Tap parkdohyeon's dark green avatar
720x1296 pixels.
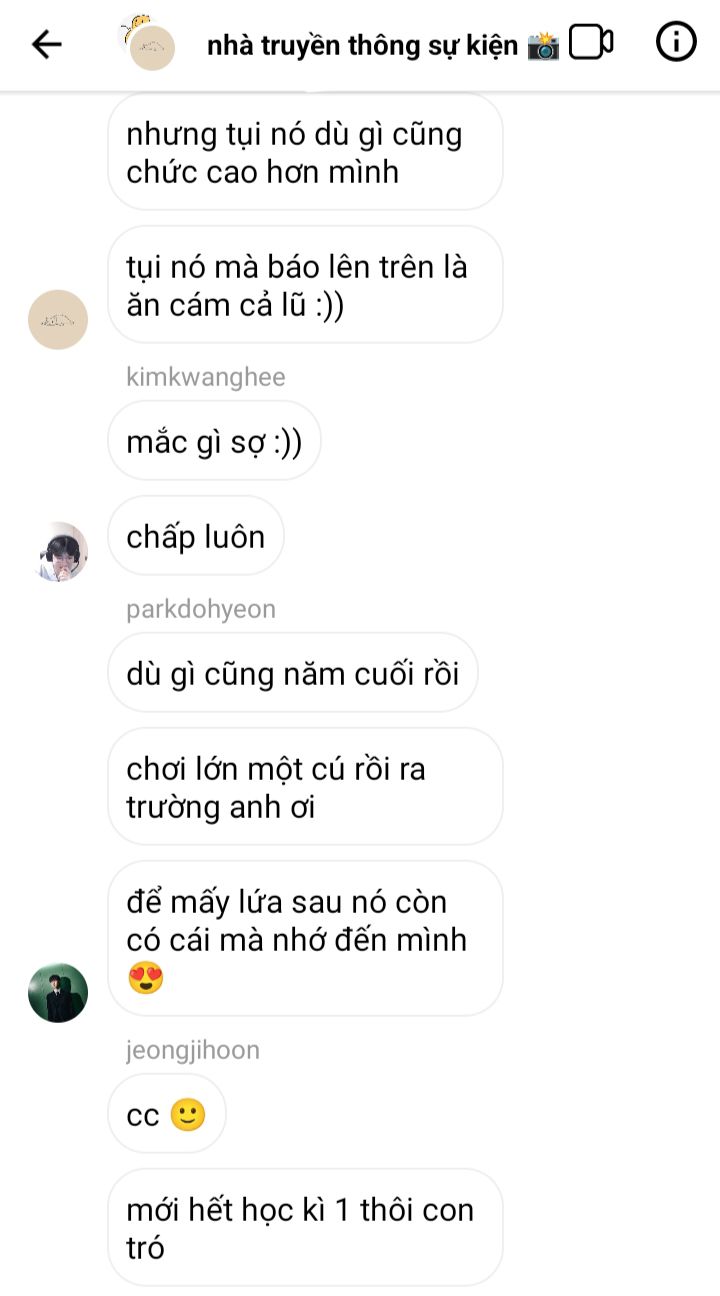point(58,993)
